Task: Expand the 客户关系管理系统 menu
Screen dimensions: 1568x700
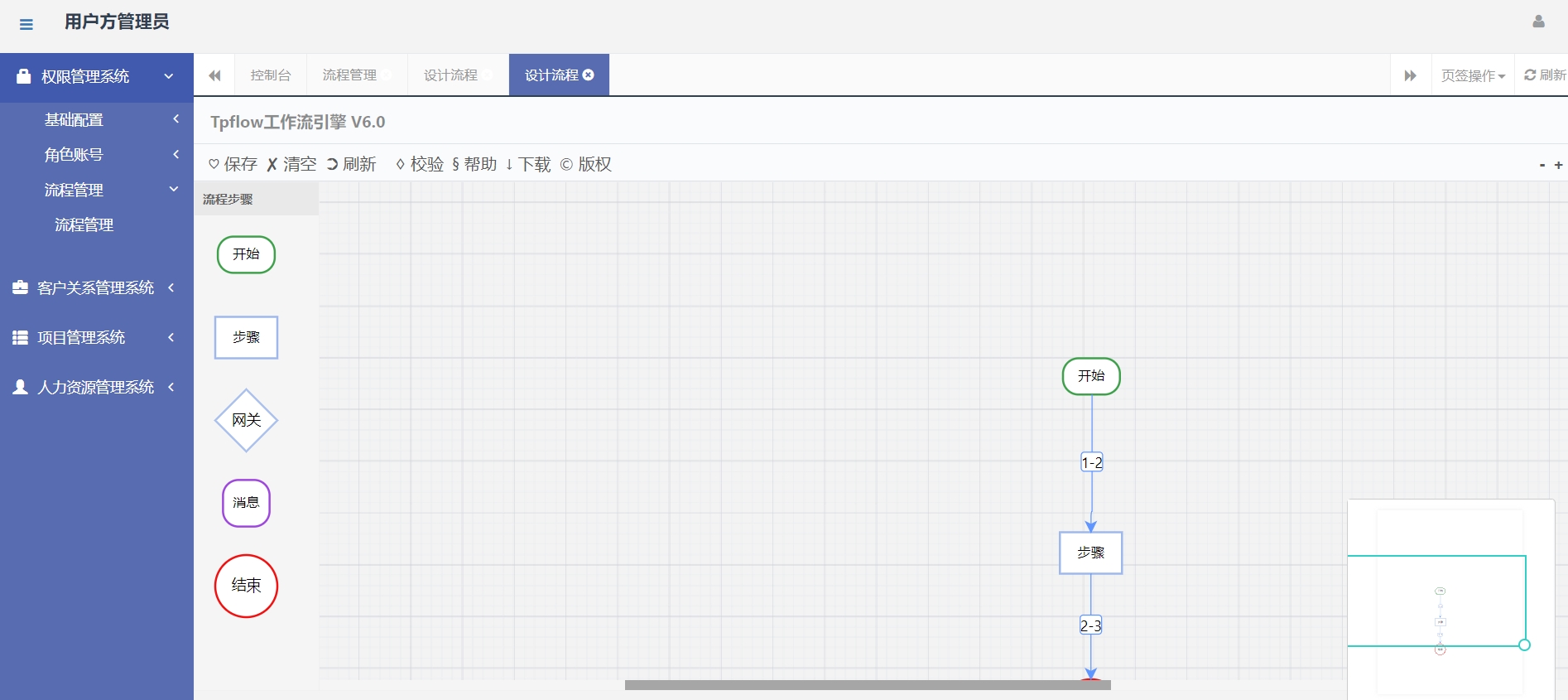Action: [97, 287]
